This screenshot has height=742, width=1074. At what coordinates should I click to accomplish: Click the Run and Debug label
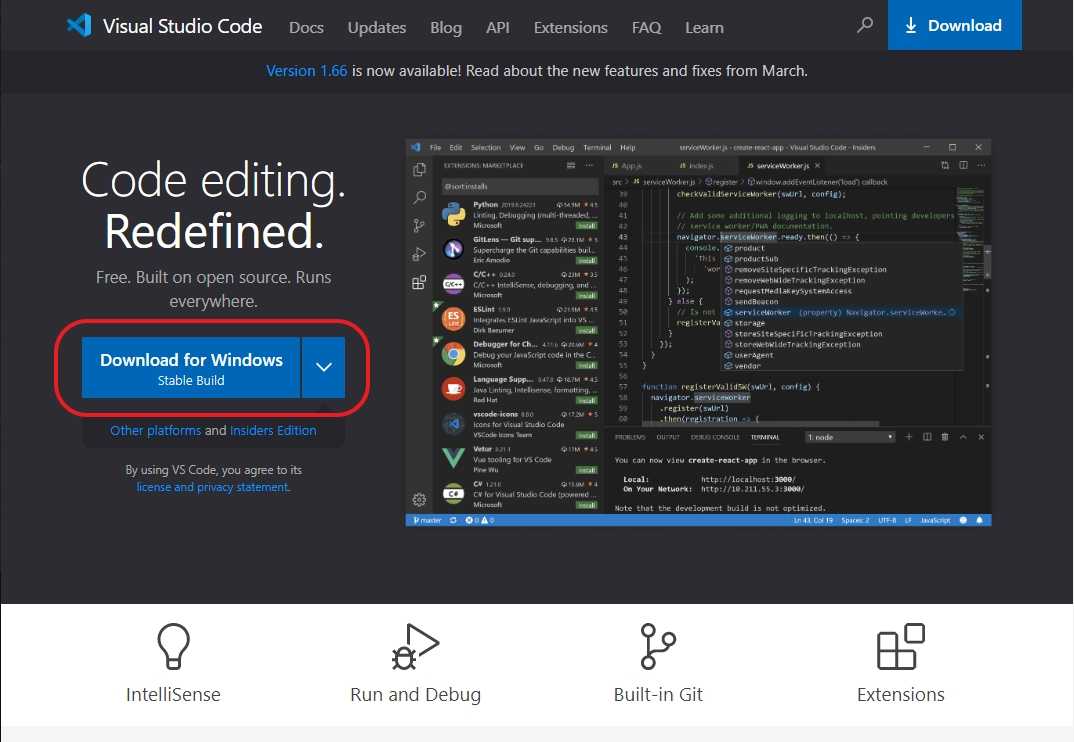point(415,695)
